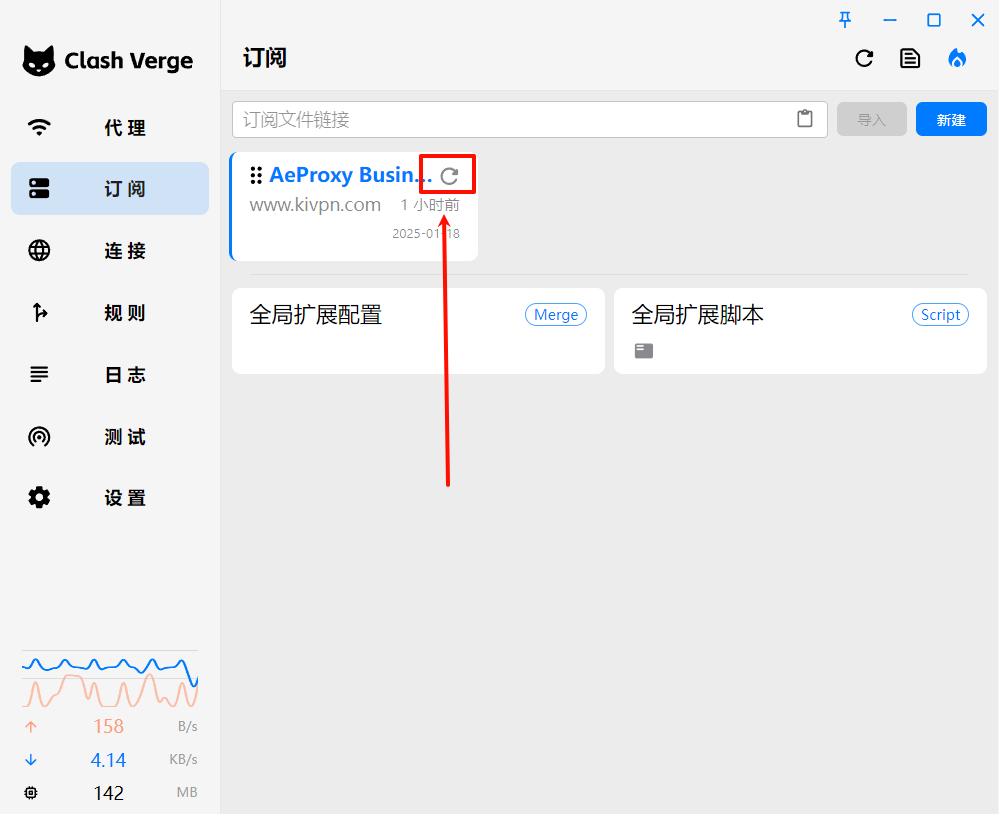
Task: Click the traffic speed graph
Action: (110, 679)
